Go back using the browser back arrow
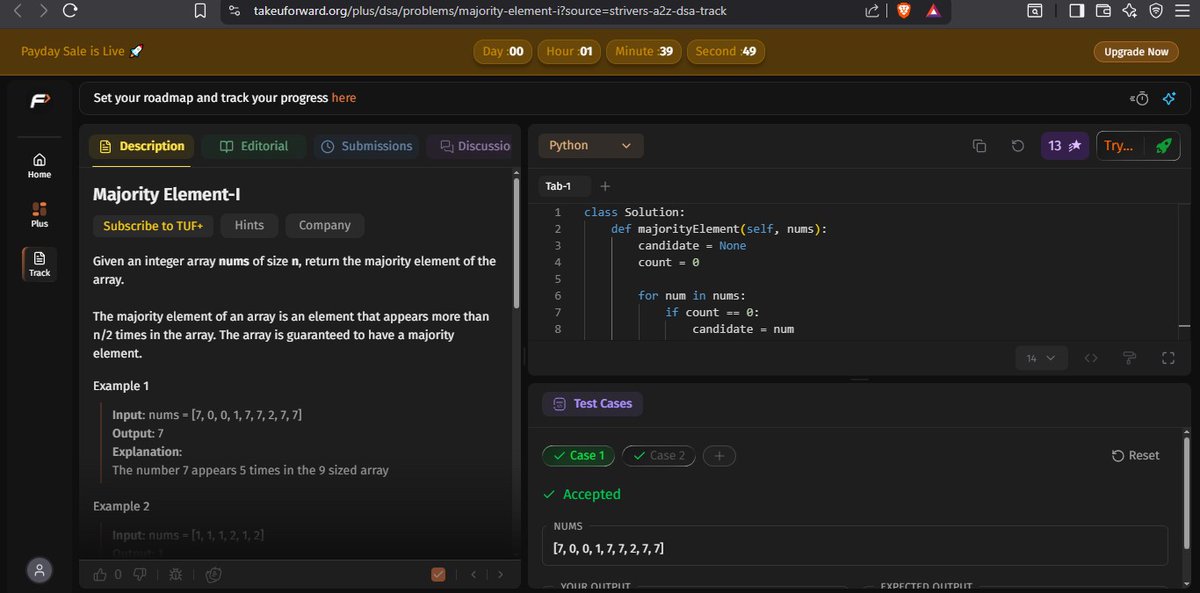Image resolution: width=1200 pixels, height=593 pixels. (17, 11)
